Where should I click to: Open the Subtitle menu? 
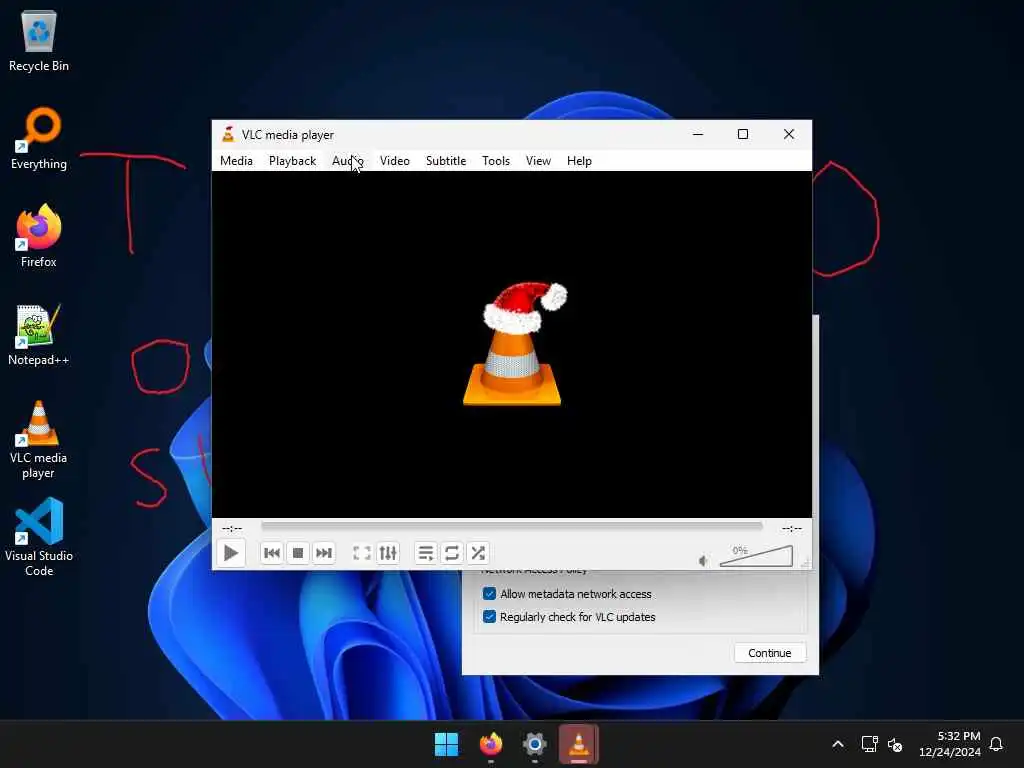tap(446, 161)
